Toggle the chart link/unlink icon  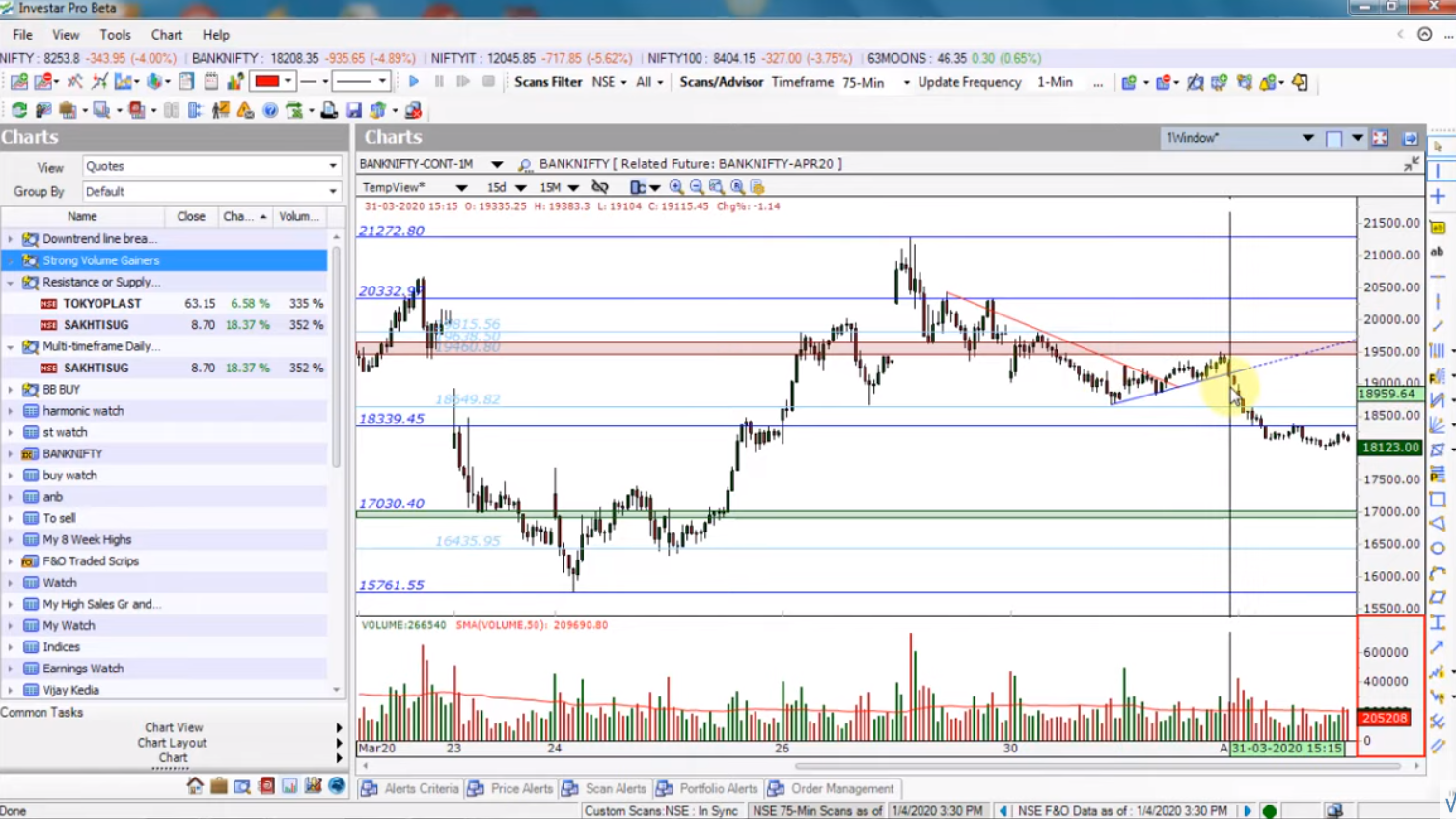pyautogui.click(x=600, y=187)
